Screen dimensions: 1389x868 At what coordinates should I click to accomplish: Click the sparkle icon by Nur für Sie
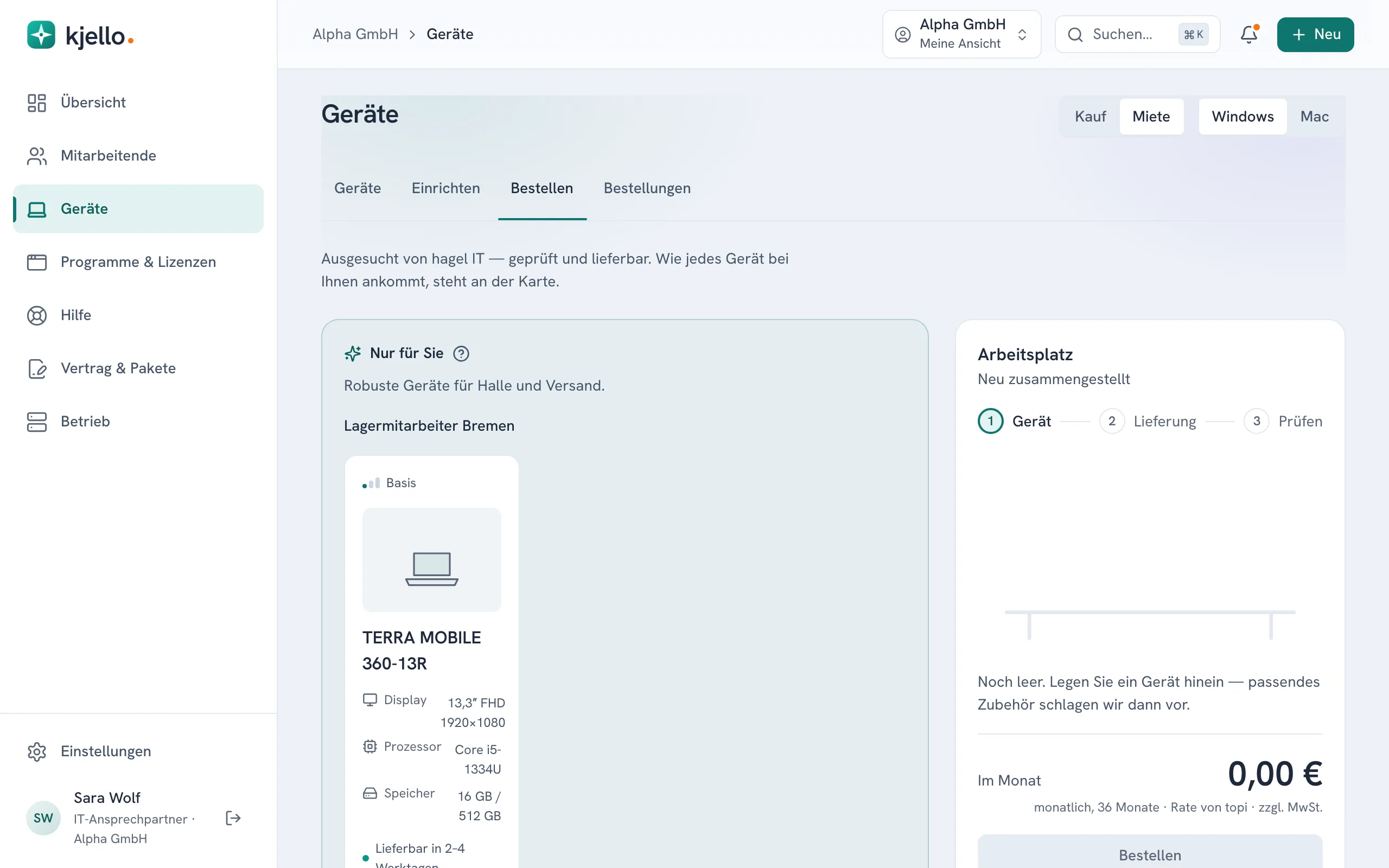(x=353, y=354)
